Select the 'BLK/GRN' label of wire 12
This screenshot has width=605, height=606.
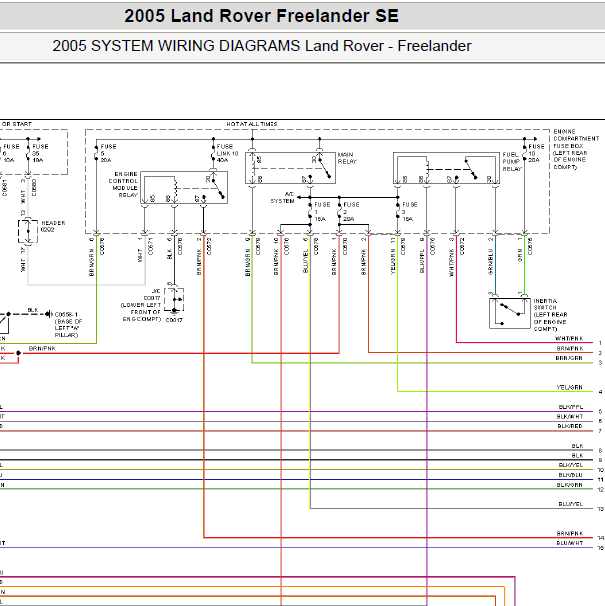(x=570, y=485)
